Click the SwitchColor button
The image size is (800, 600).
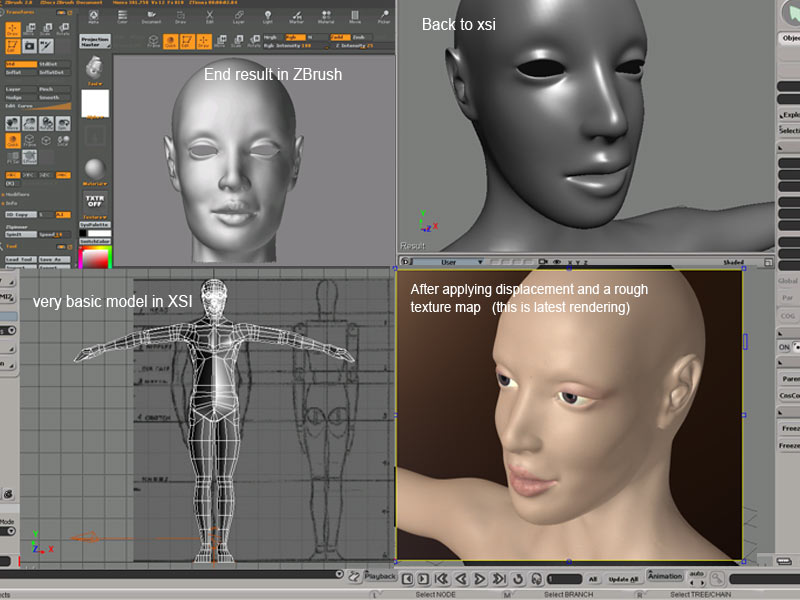pyautogui.click(x=95, y=241)
